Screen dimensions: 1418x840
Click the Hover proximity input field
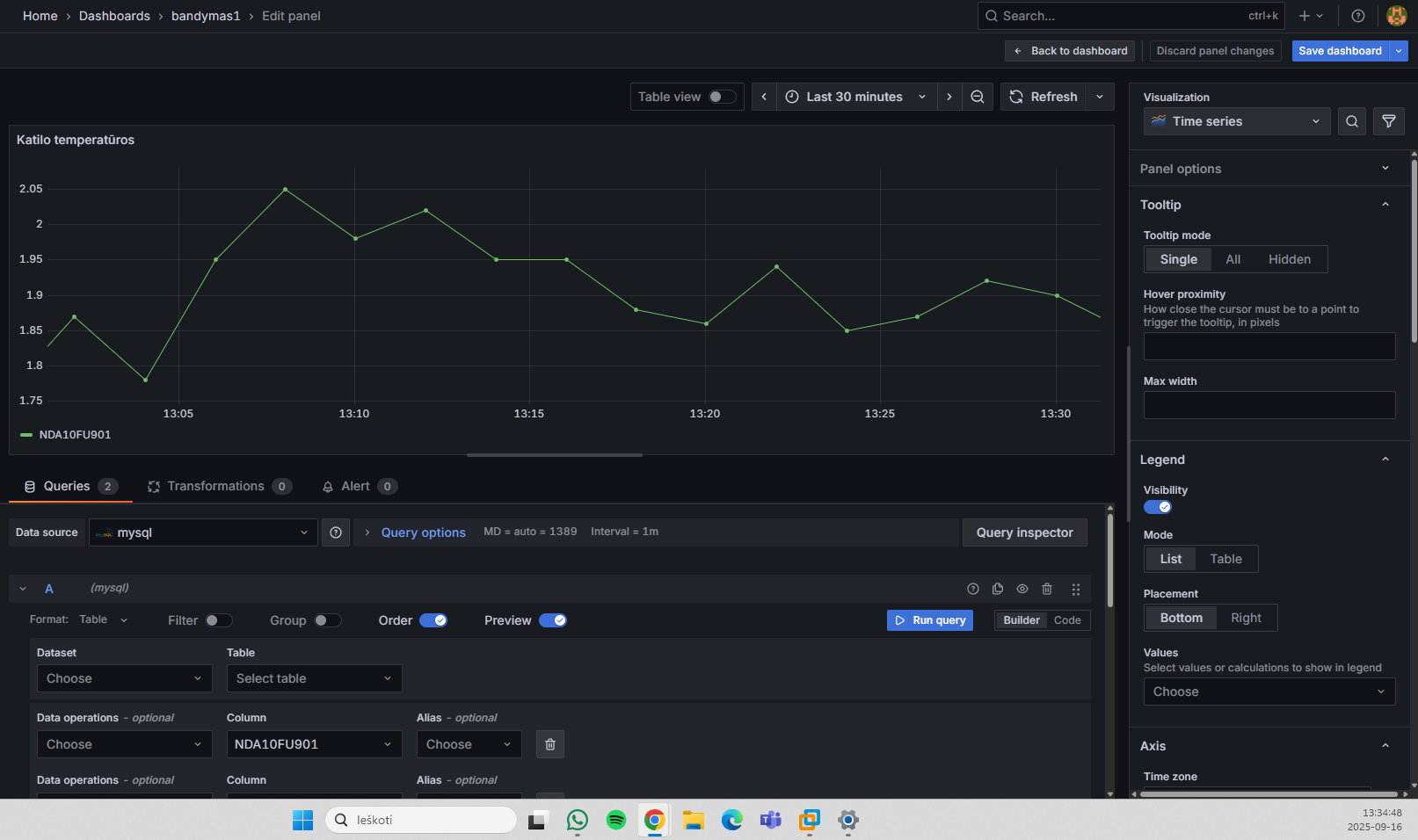point(1269,346)
